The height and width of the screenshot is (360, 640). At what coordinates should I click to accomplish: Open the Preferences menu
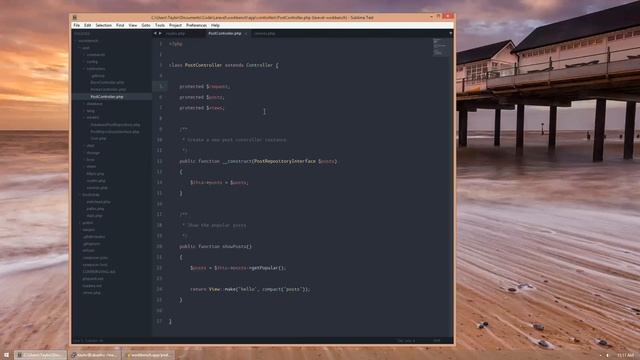[x=196, y=25]
